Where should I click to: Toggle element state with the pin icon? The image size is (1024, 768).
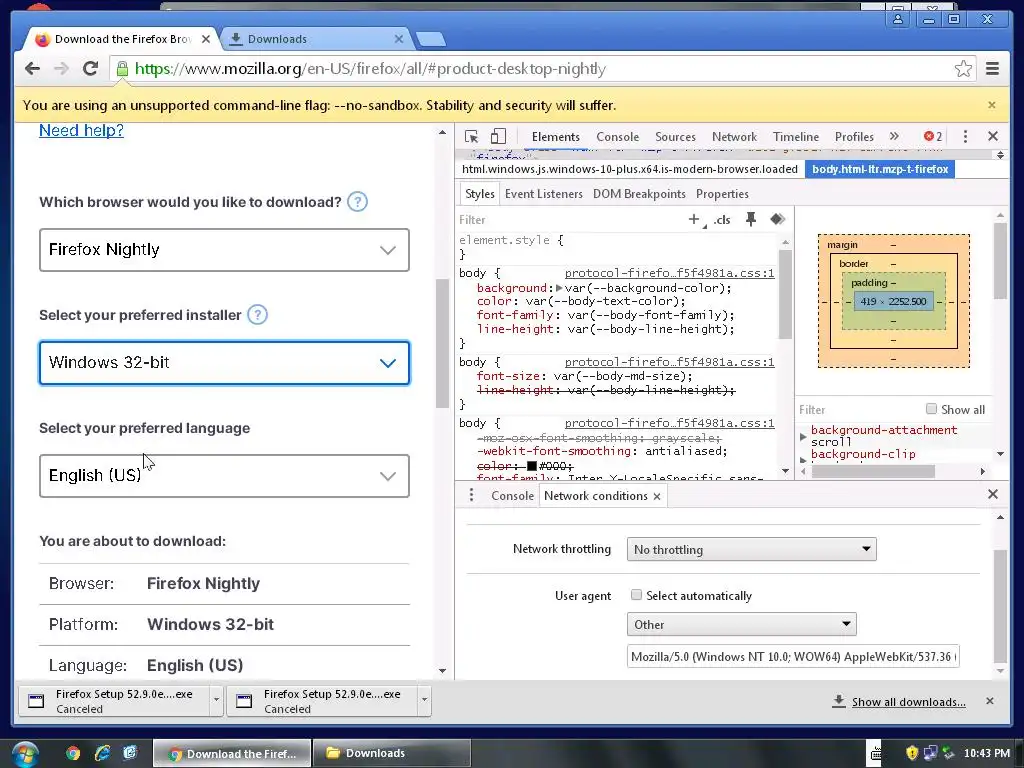pyautogui.click(x=751, y=219)
